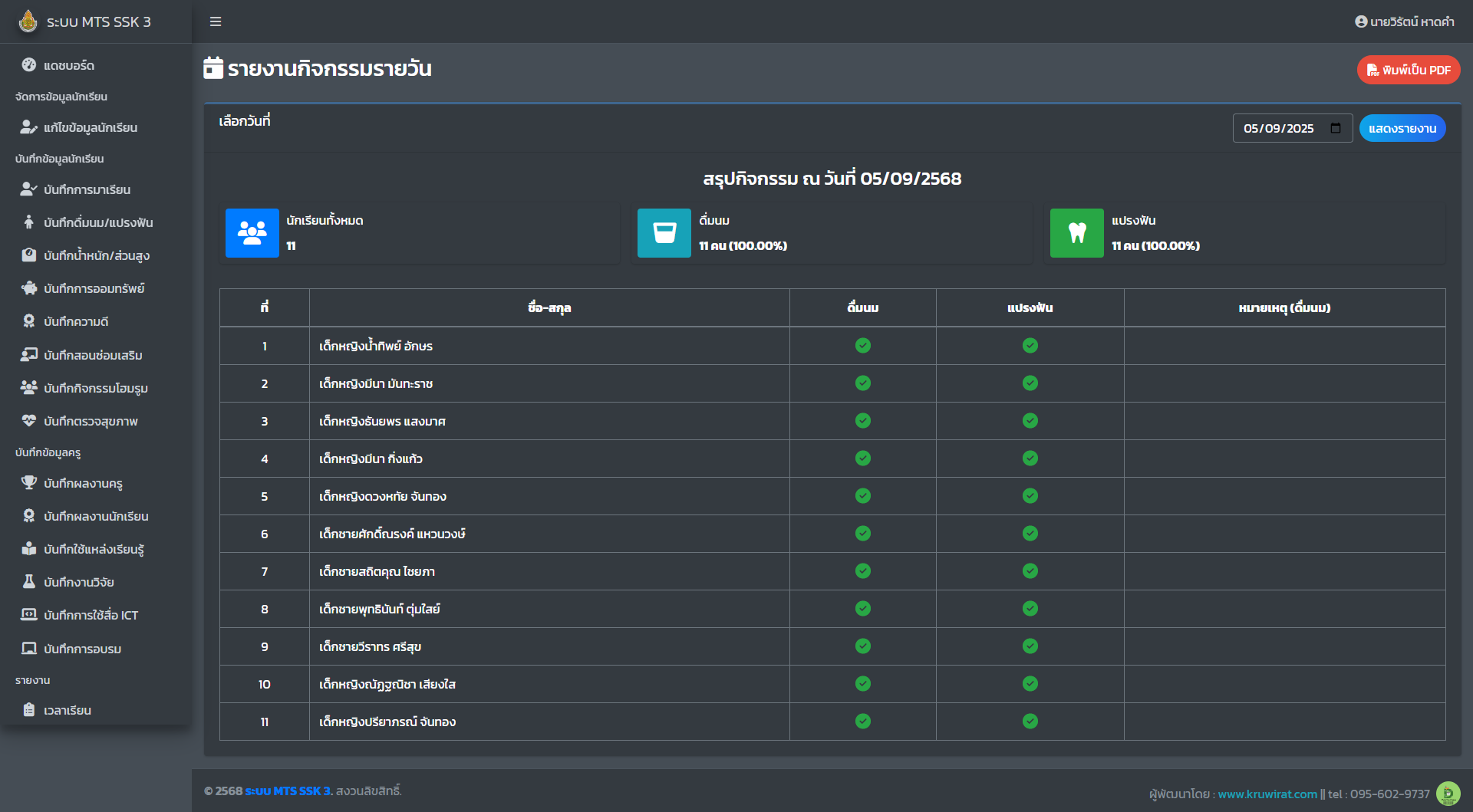Click the MTS SSK 3 school logo
This screenshot has height=812, width=1473.
(x=28, y=21)
